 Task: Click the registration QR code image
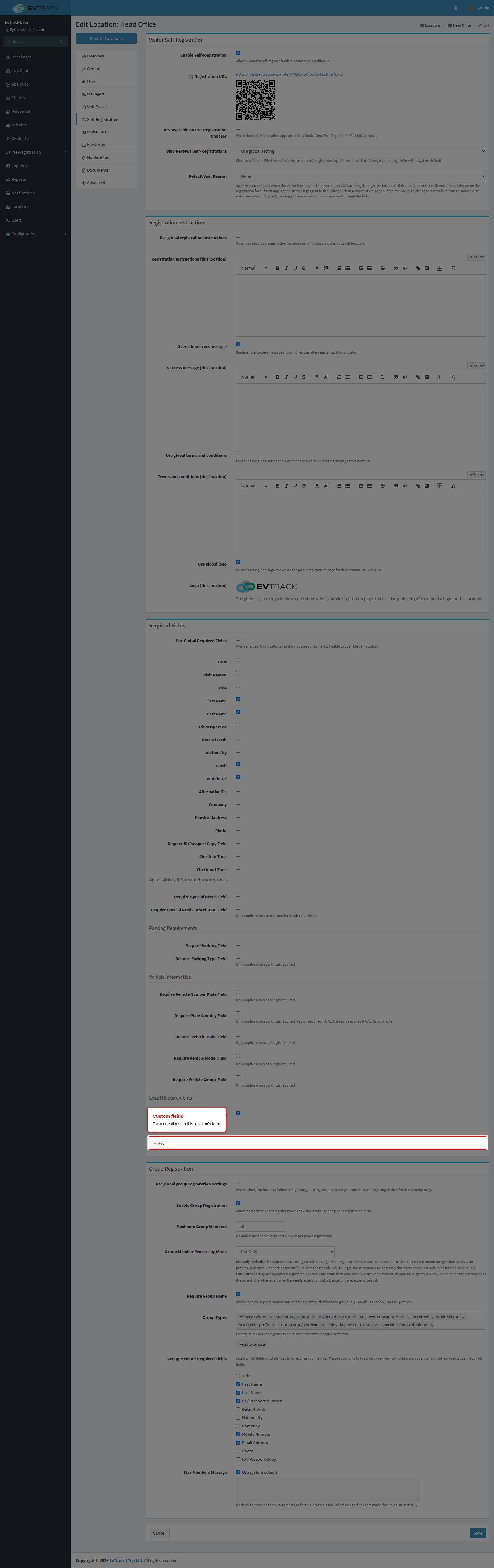256,100
